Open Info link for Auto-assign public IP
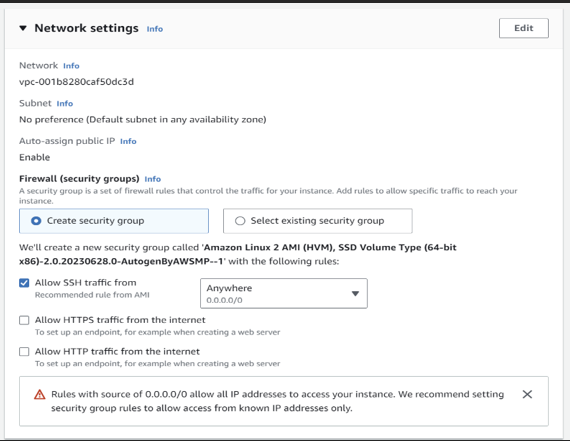This screenshot has width=570, height=441. coord(128,141)
